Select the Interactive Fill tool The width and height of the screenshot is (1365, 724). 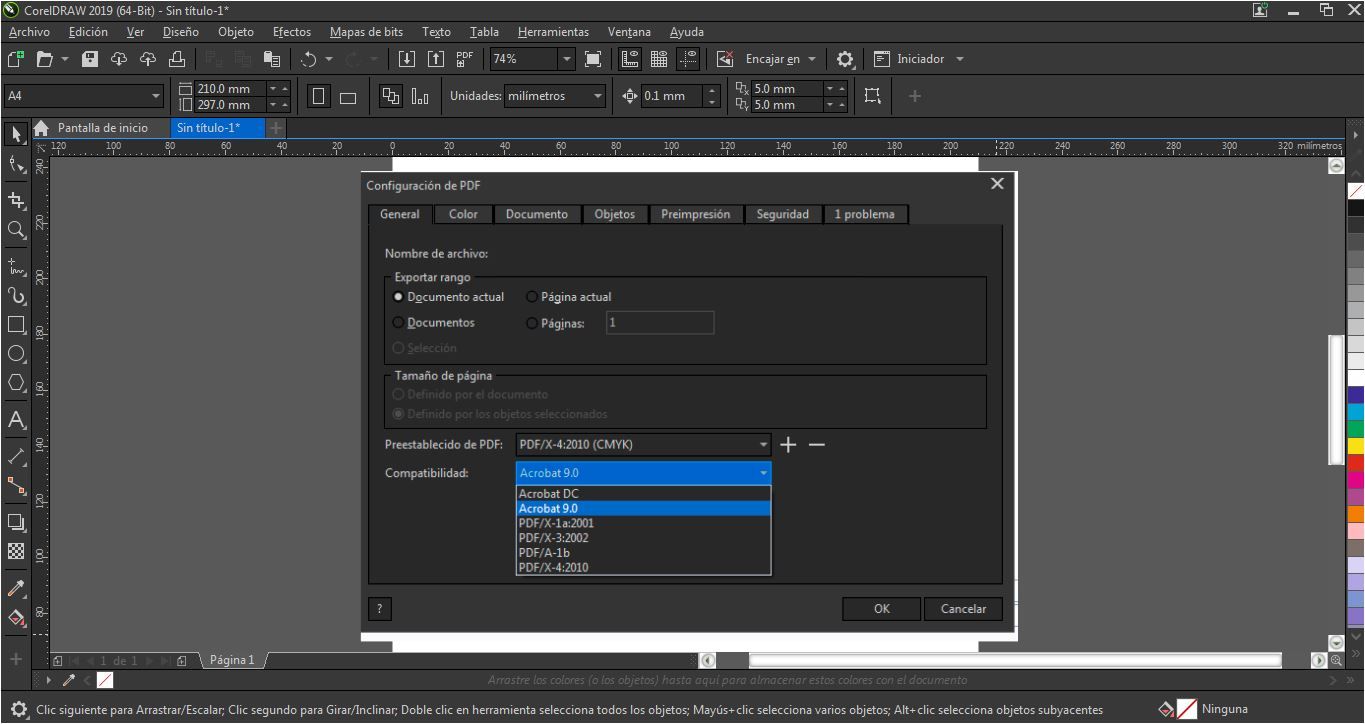(x=16, y=617)
